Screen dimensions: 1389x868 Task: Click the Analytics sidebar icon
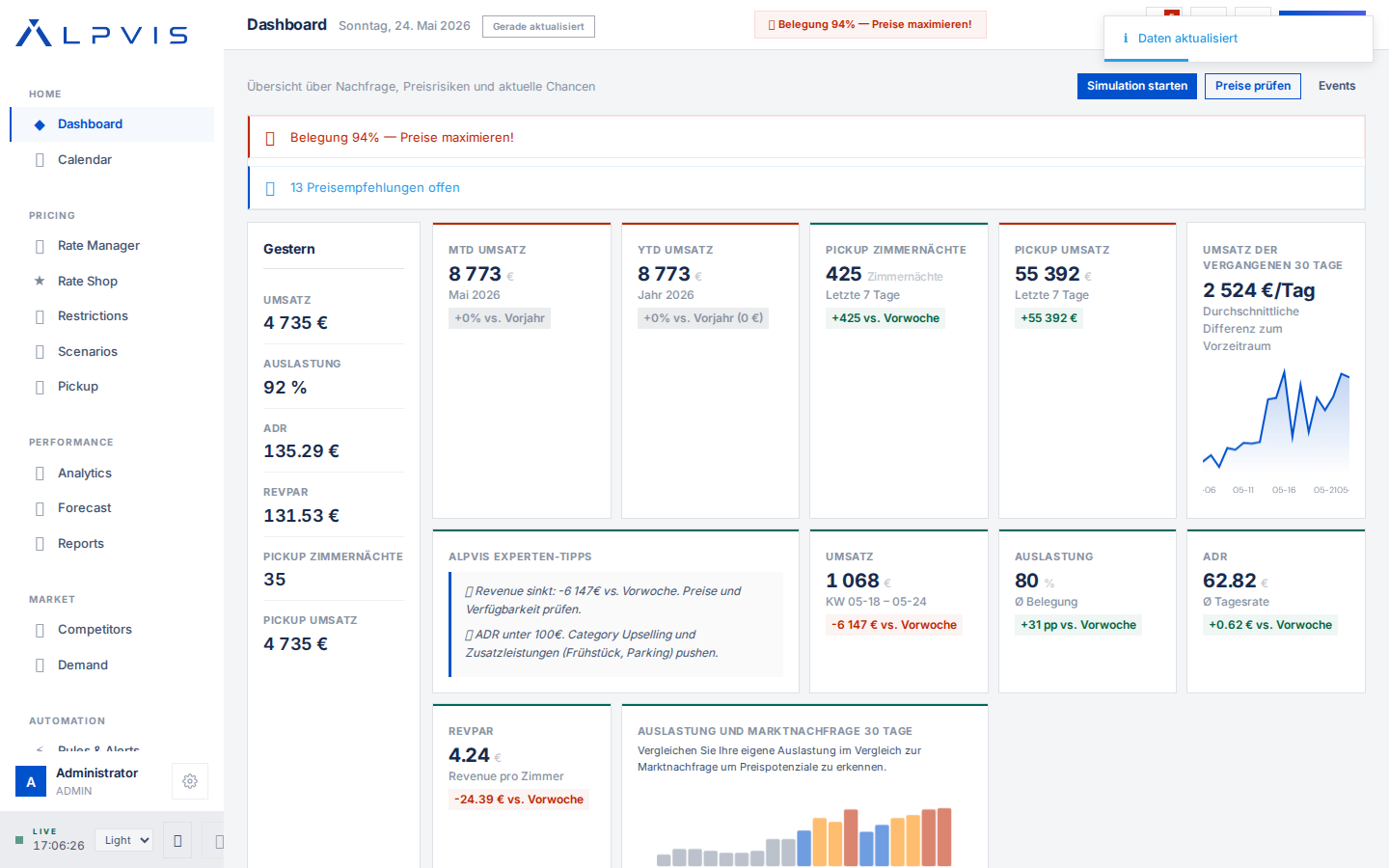(x=40, y=474)
